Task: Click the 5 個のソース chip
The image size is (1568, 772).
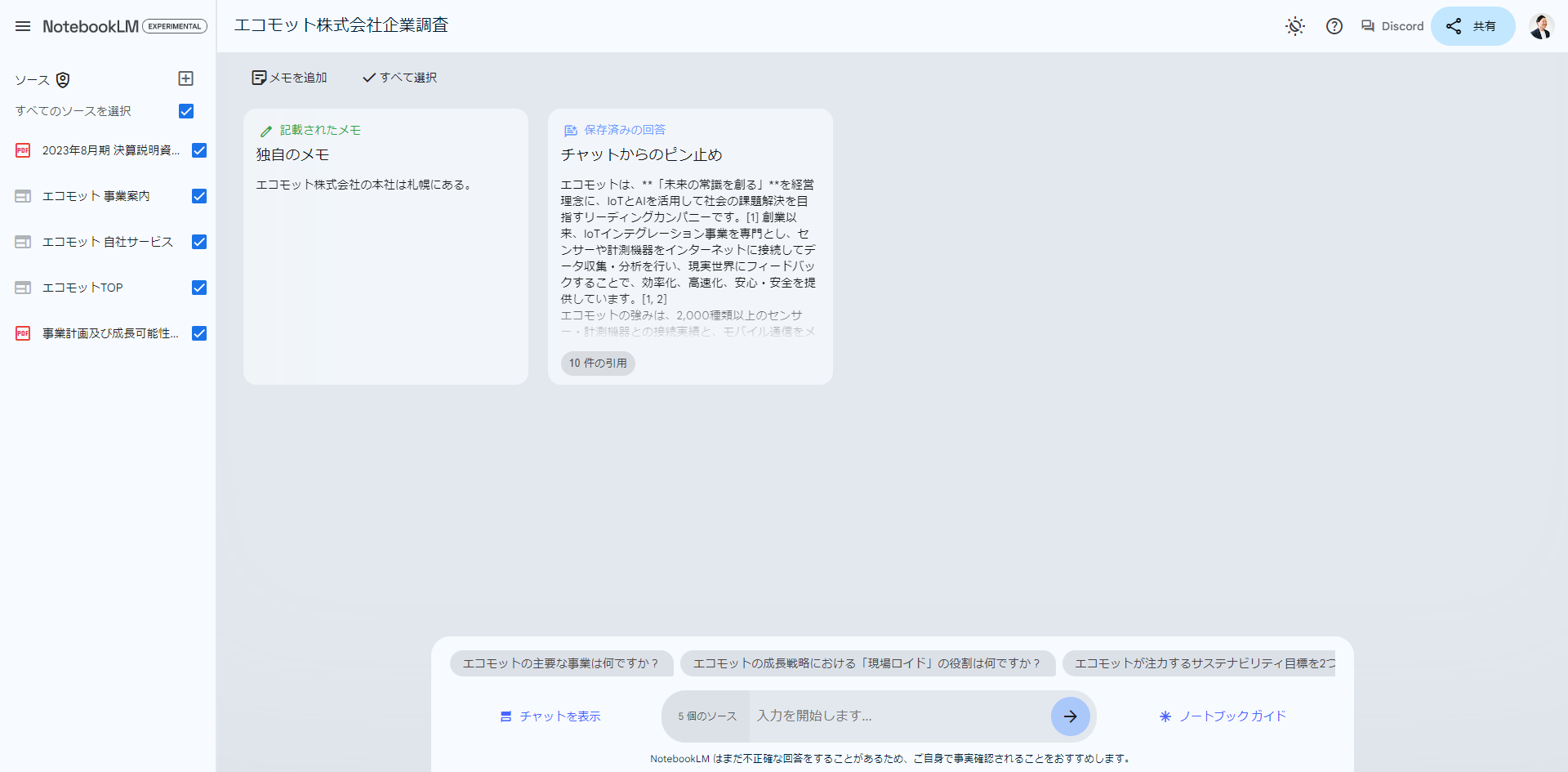Action: point(707,716)
